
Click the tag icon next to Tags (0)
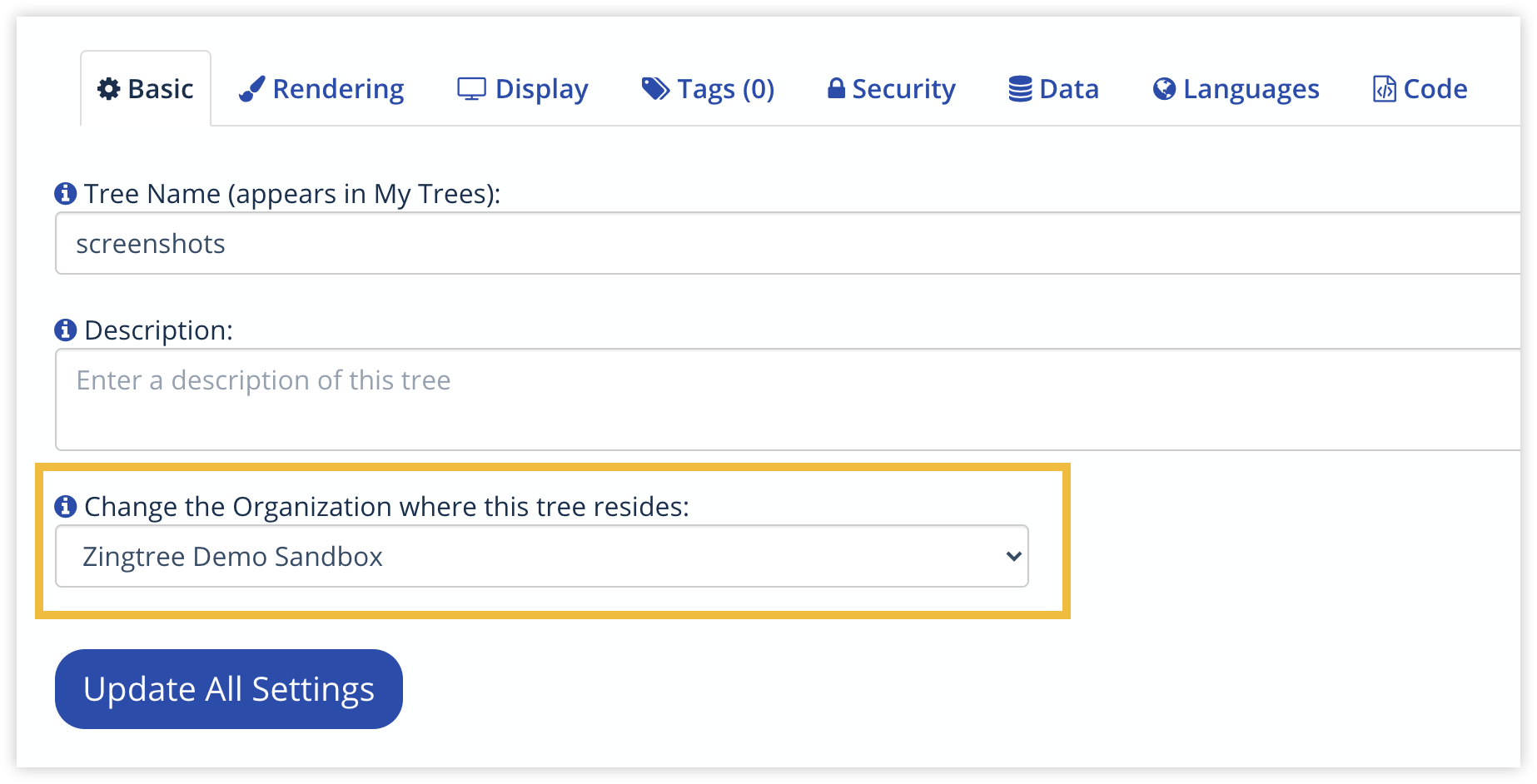tap(653, 86)
